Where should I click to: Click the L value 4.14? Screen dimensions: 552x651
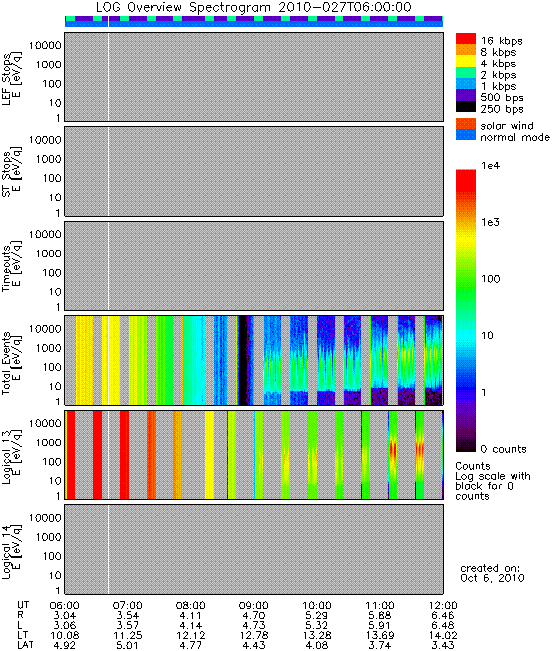click(191, 626)
